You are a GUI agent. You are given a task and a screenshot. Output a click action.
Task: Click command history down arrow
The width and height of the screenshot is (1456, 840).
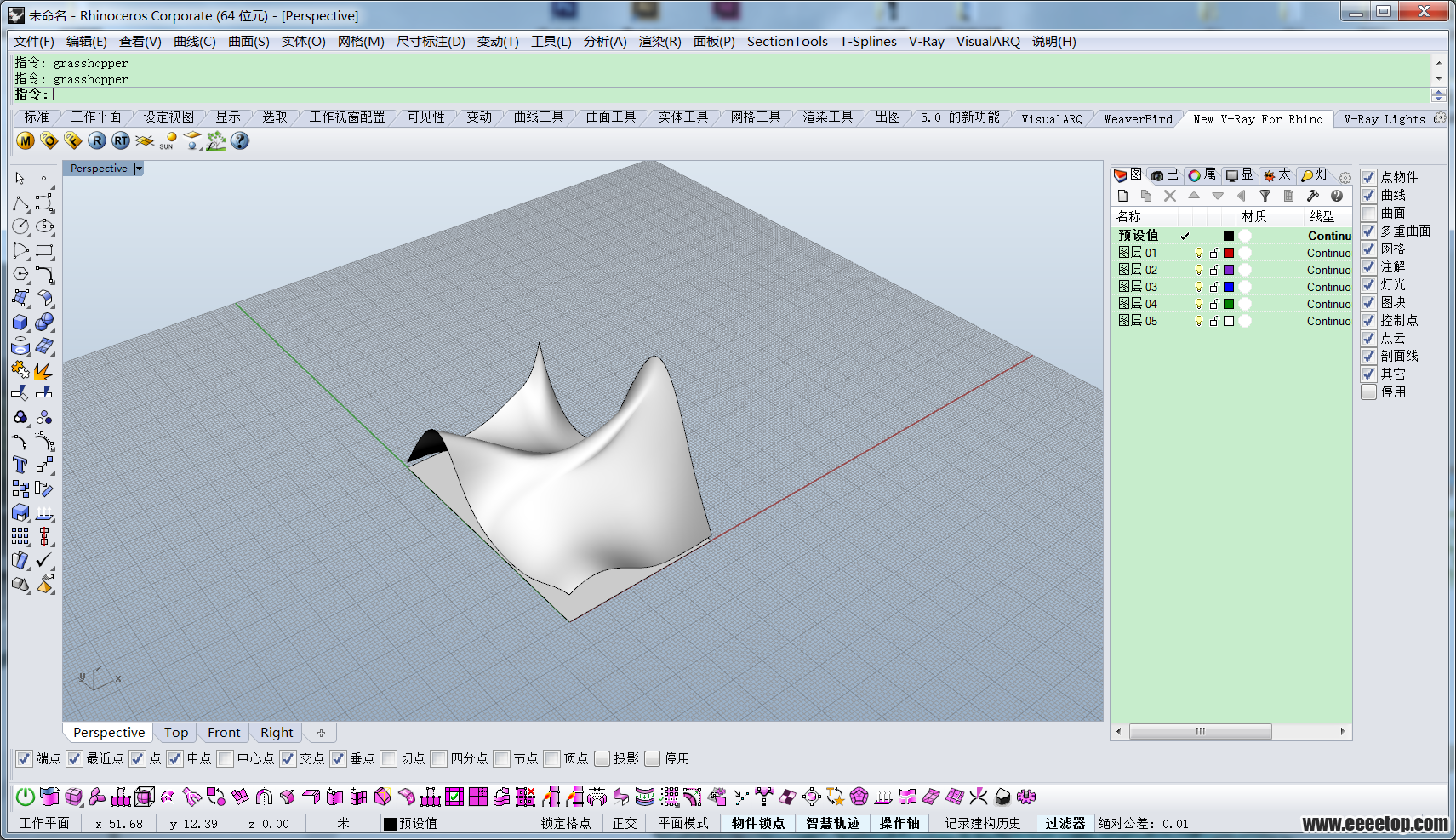[1439, 79]
